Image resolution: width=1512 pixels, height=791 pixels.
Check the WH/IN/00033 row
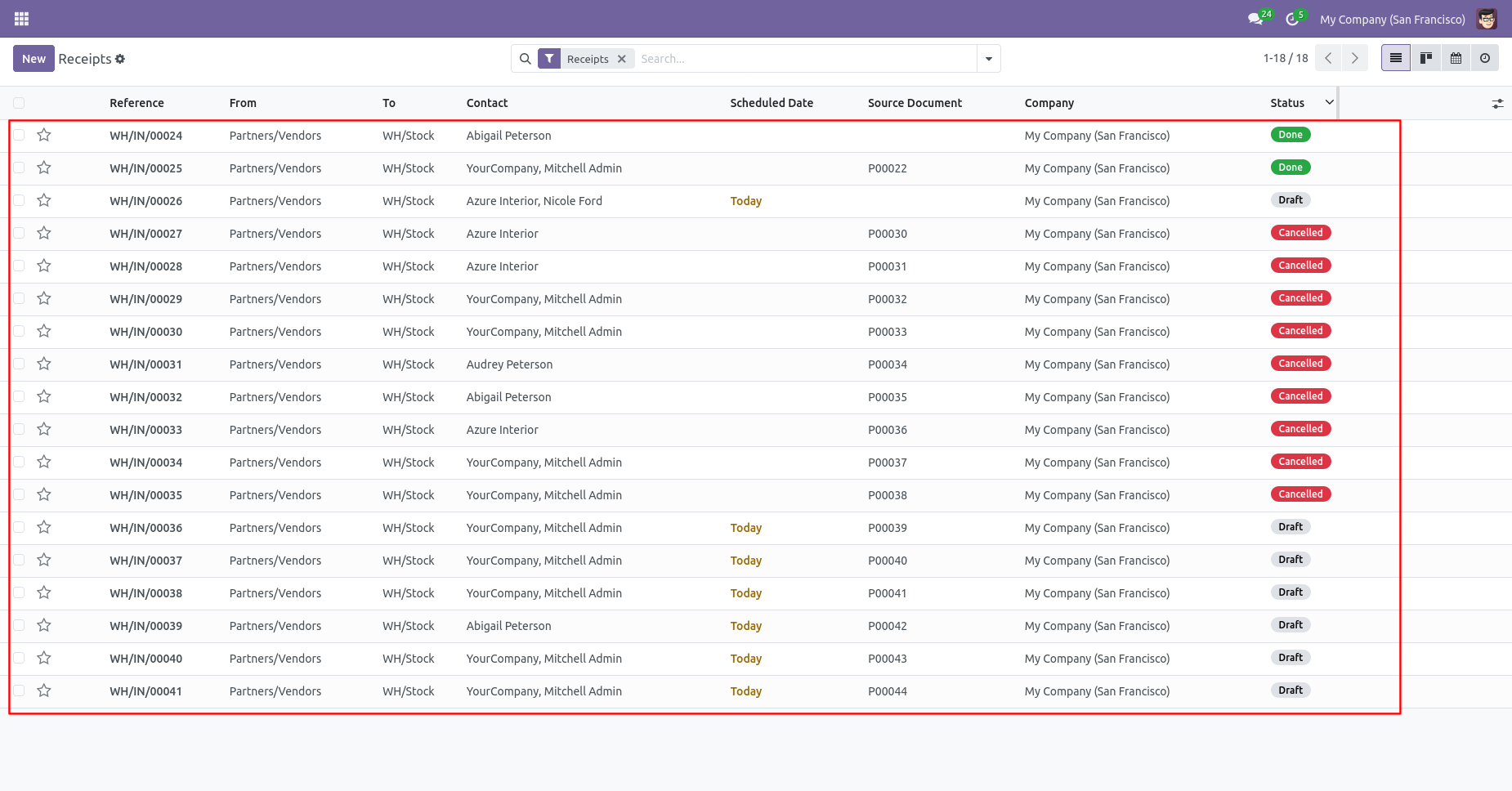coord(19,429)
